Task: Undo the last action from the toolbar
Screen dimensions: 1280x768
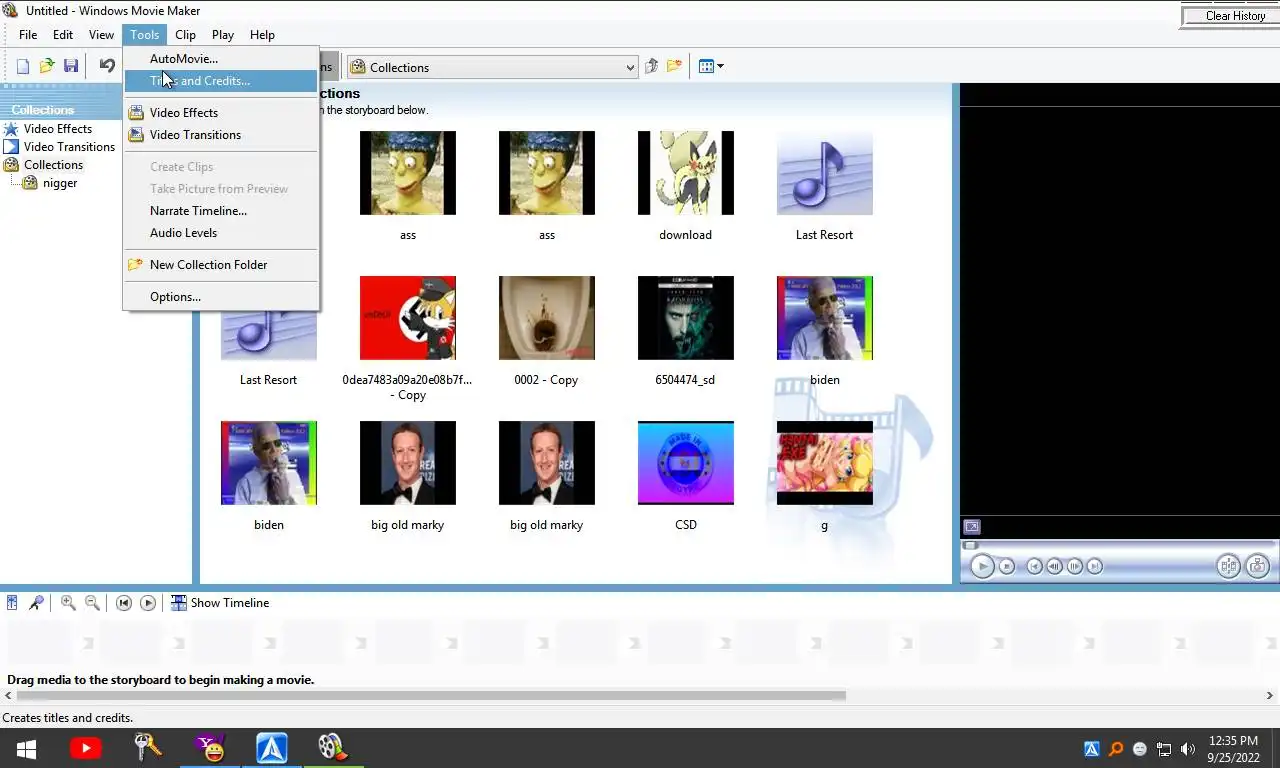Action: pyautogui.click(x=107, y=66)
